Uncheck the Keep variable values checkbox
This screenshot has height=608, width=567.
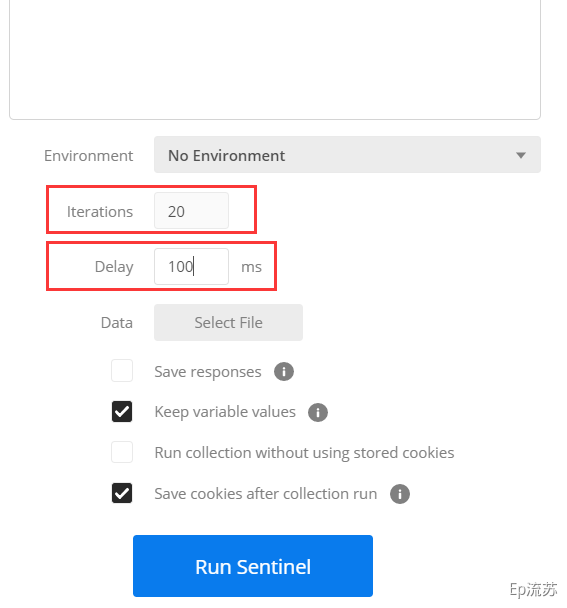pos(122,411)
